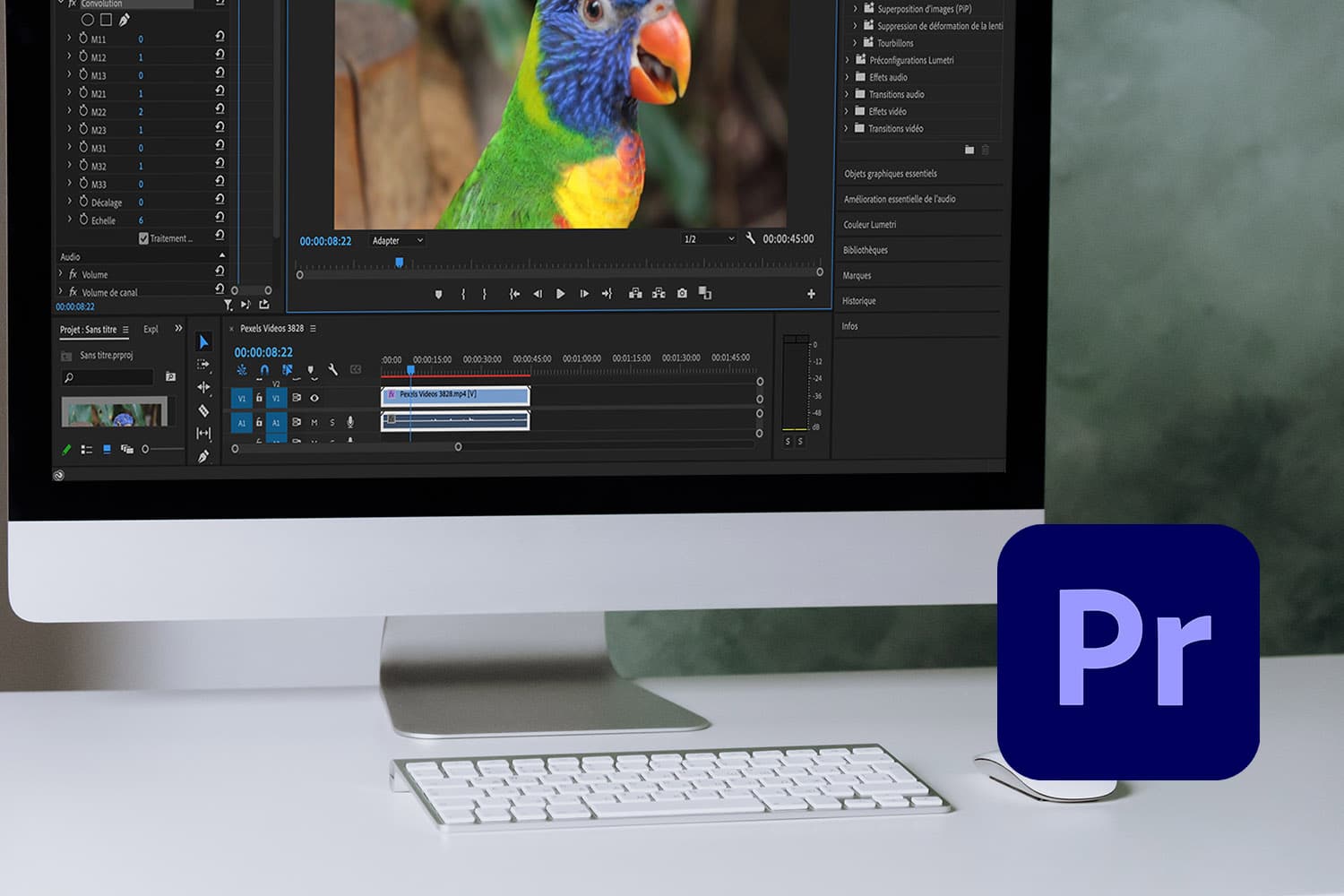Choose the Razor tool
Viewport: 1344px width, 896px height.
coord(203,410)
